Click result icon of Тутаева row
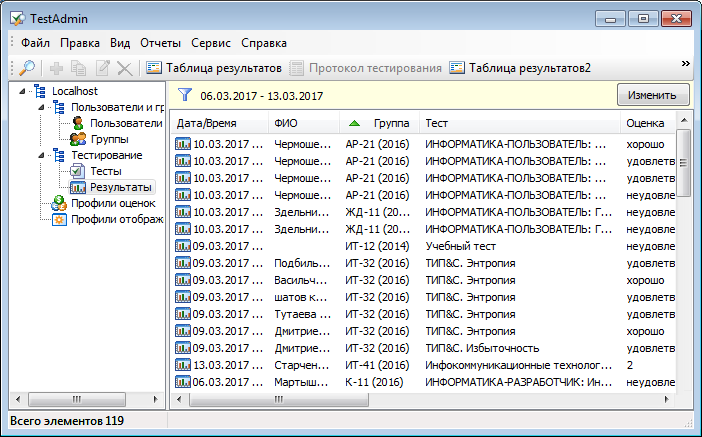Image resolution: width=702 pixels, height=437 pixels. click(183, 314)
